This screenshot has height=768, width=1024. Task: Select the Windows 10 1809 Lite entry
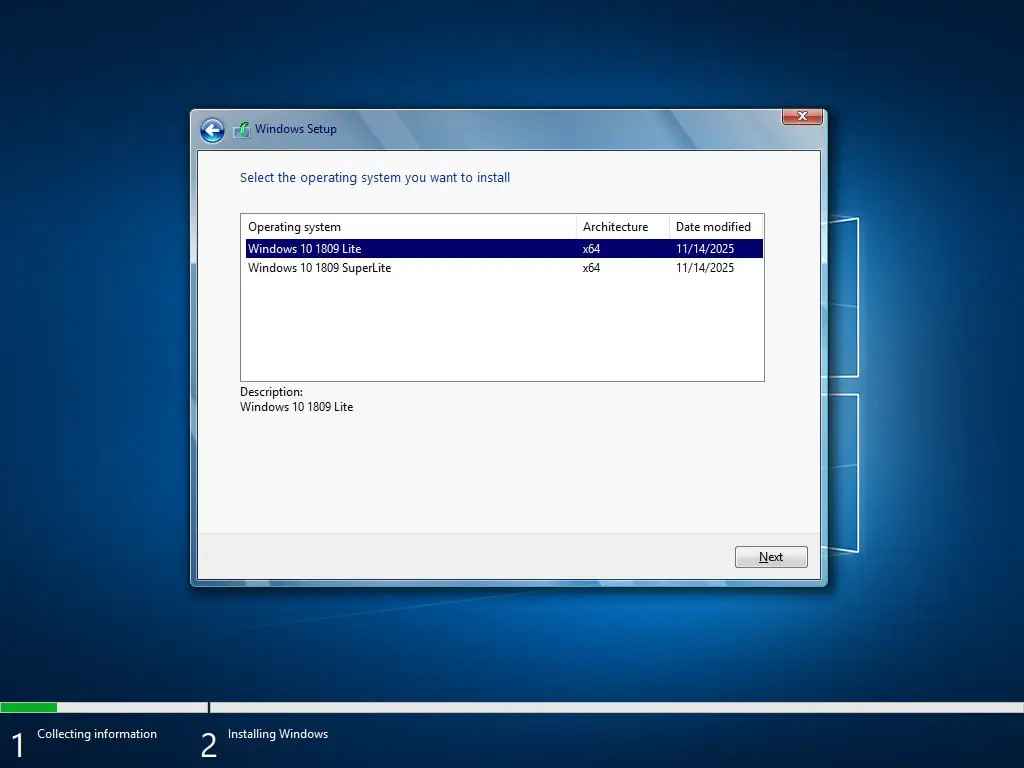(304, 249)
